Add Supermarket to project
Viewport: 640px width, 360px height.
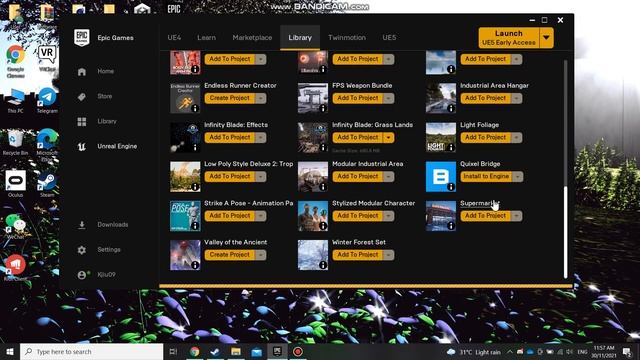click(x=486, y=216)
